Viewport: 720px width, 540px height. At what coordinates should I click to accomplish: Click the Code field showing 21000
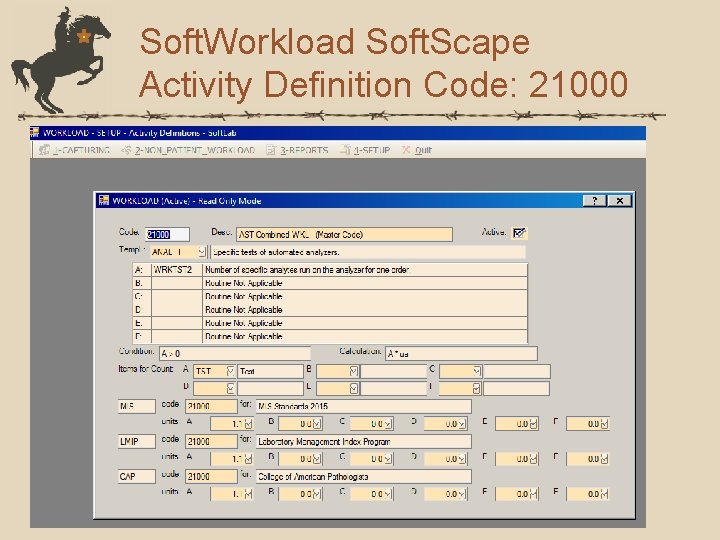[167, 235]
